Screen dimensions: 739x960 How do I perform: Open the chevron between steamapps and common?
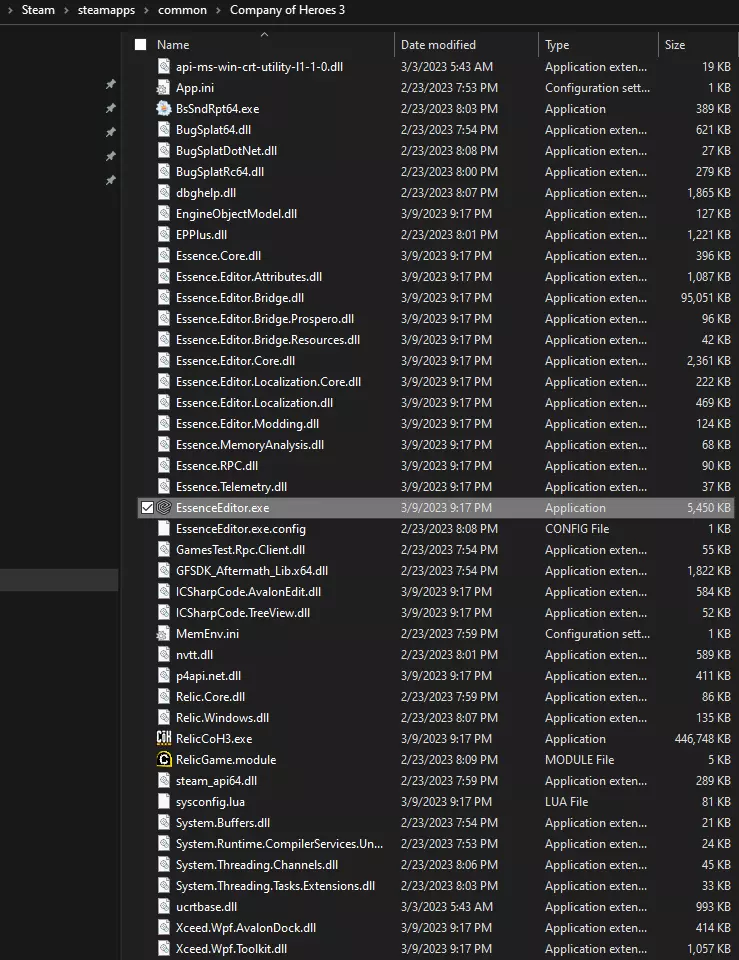point(146,10)
